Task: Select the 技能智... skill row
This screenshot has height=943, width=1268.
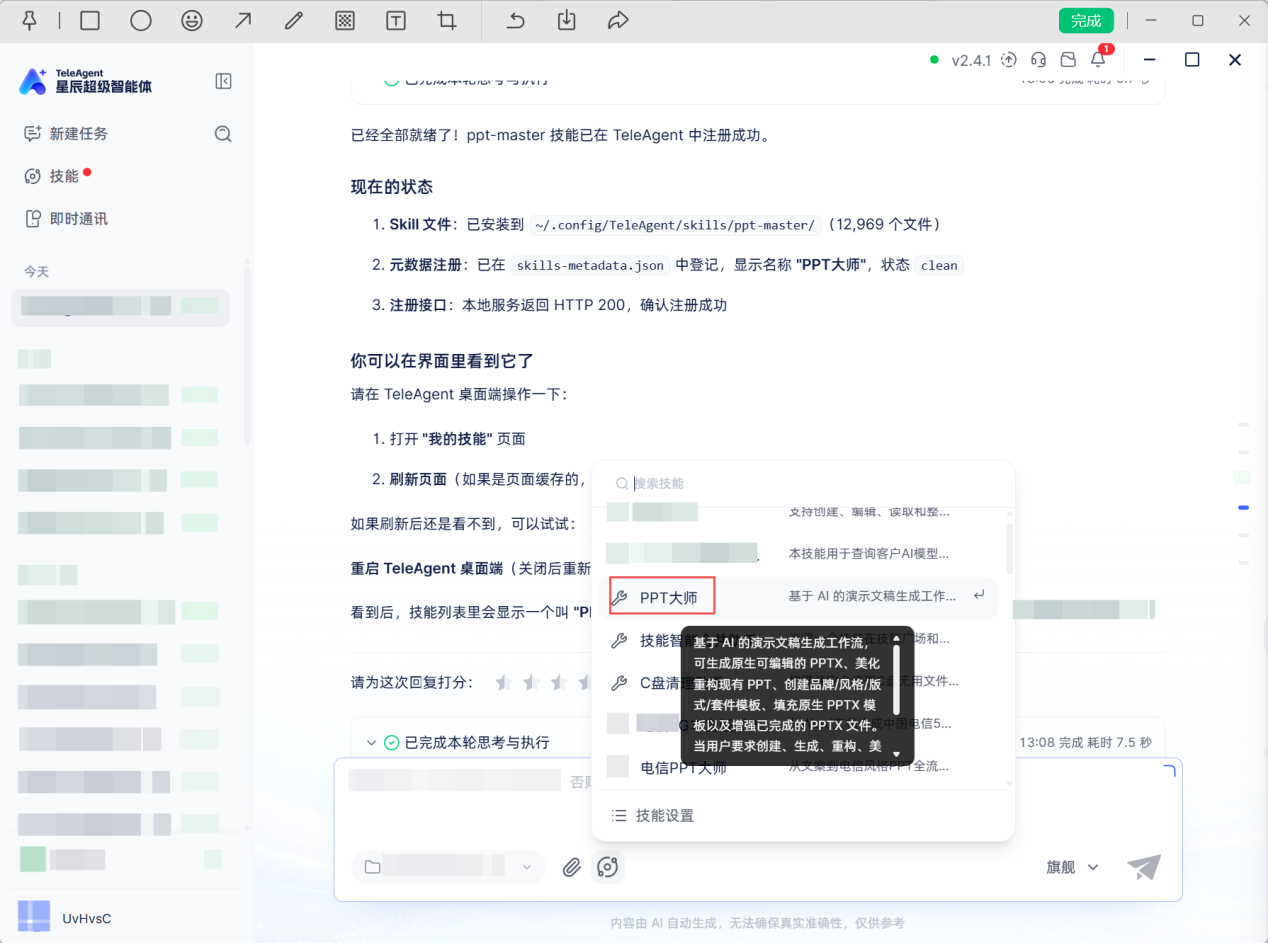Action: click(x=798, y=640)
